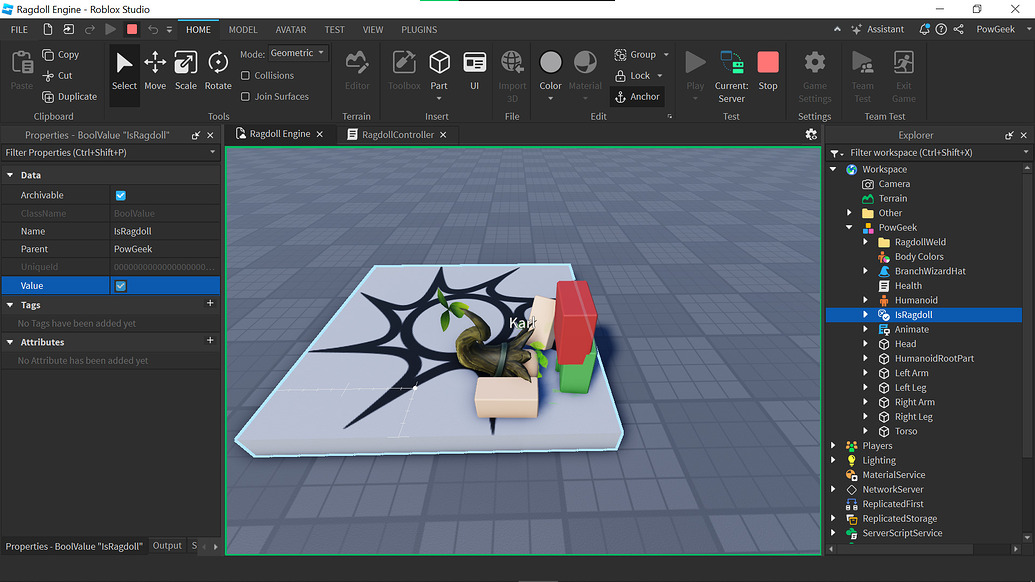Collapse the Workspace tree node
Viewport: 1035px width, 582px height.
pyautogui.click(x=834, y=169)
